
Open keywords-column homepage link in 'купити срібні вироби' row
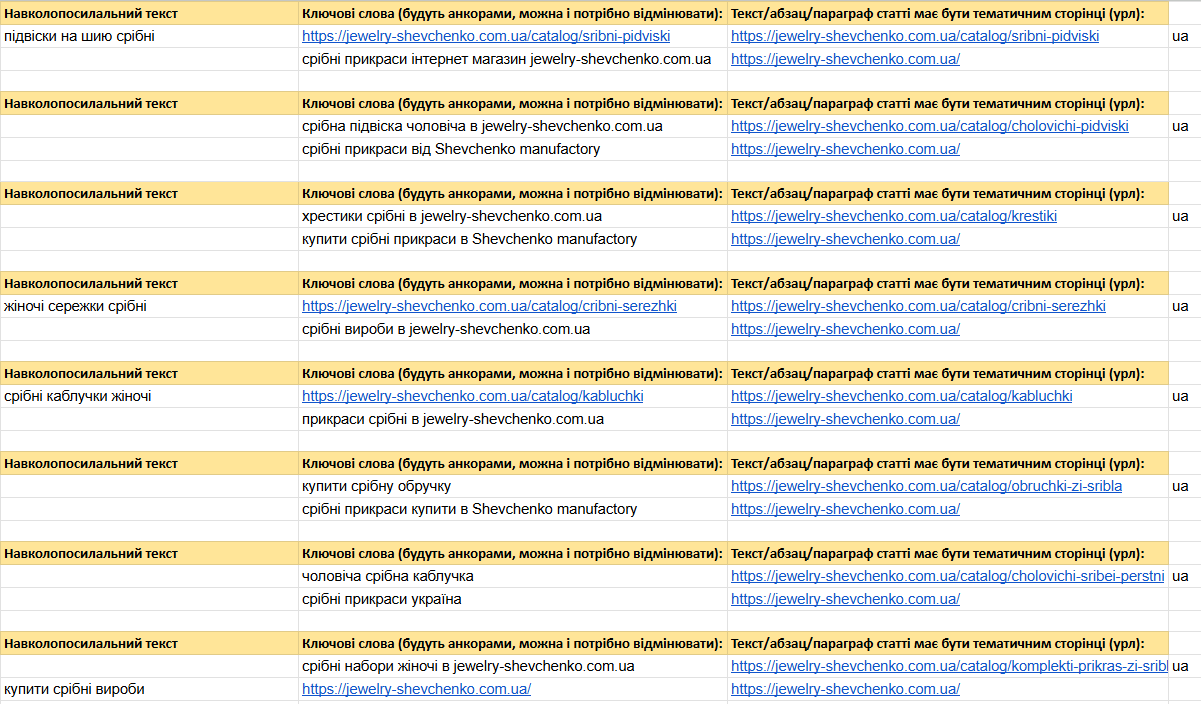coord(416,689)
